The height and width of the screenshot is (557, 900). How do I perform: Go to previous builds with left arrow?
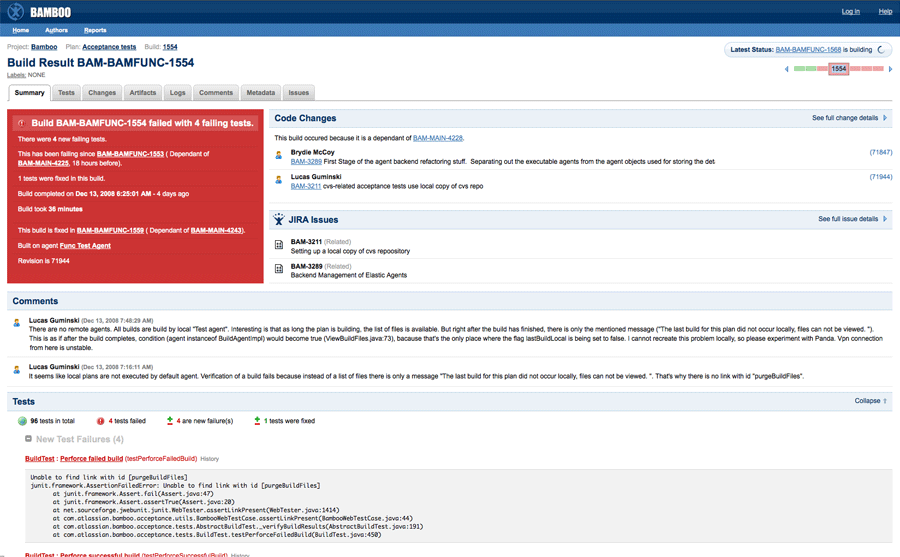(x=786, y=69)
